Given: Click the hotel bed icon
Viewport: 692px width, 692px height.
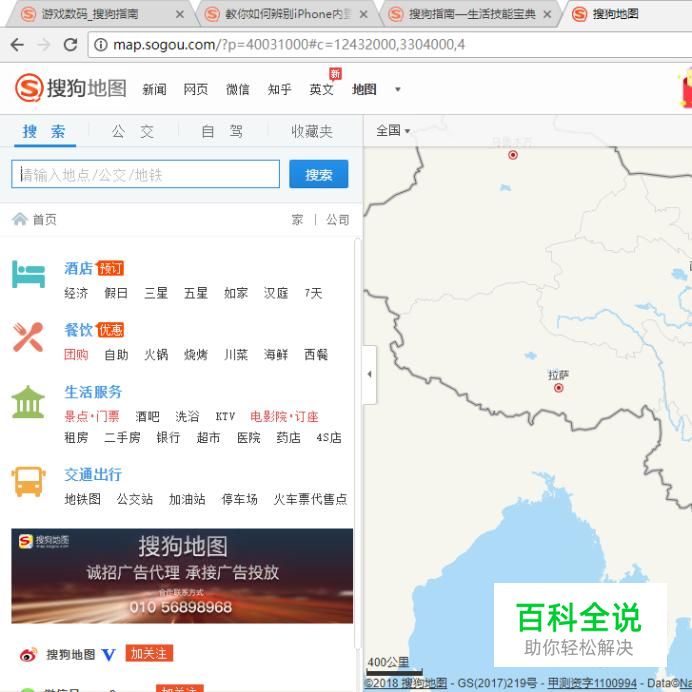Looking at the screenshot, I should [28, 275].
